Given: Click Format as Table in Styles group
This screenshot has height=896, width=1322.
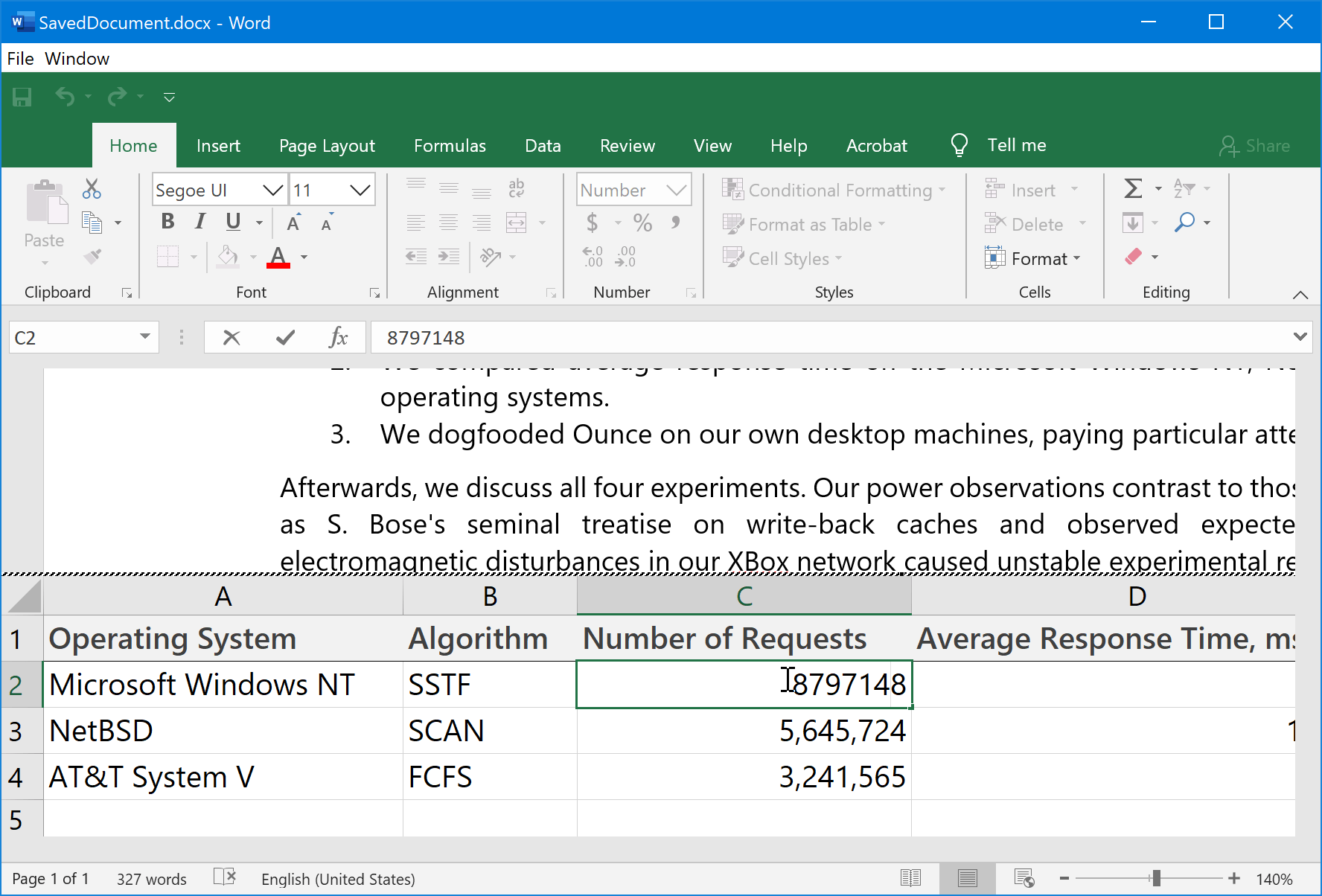Looking at the screenshot, I should (803, 224).
